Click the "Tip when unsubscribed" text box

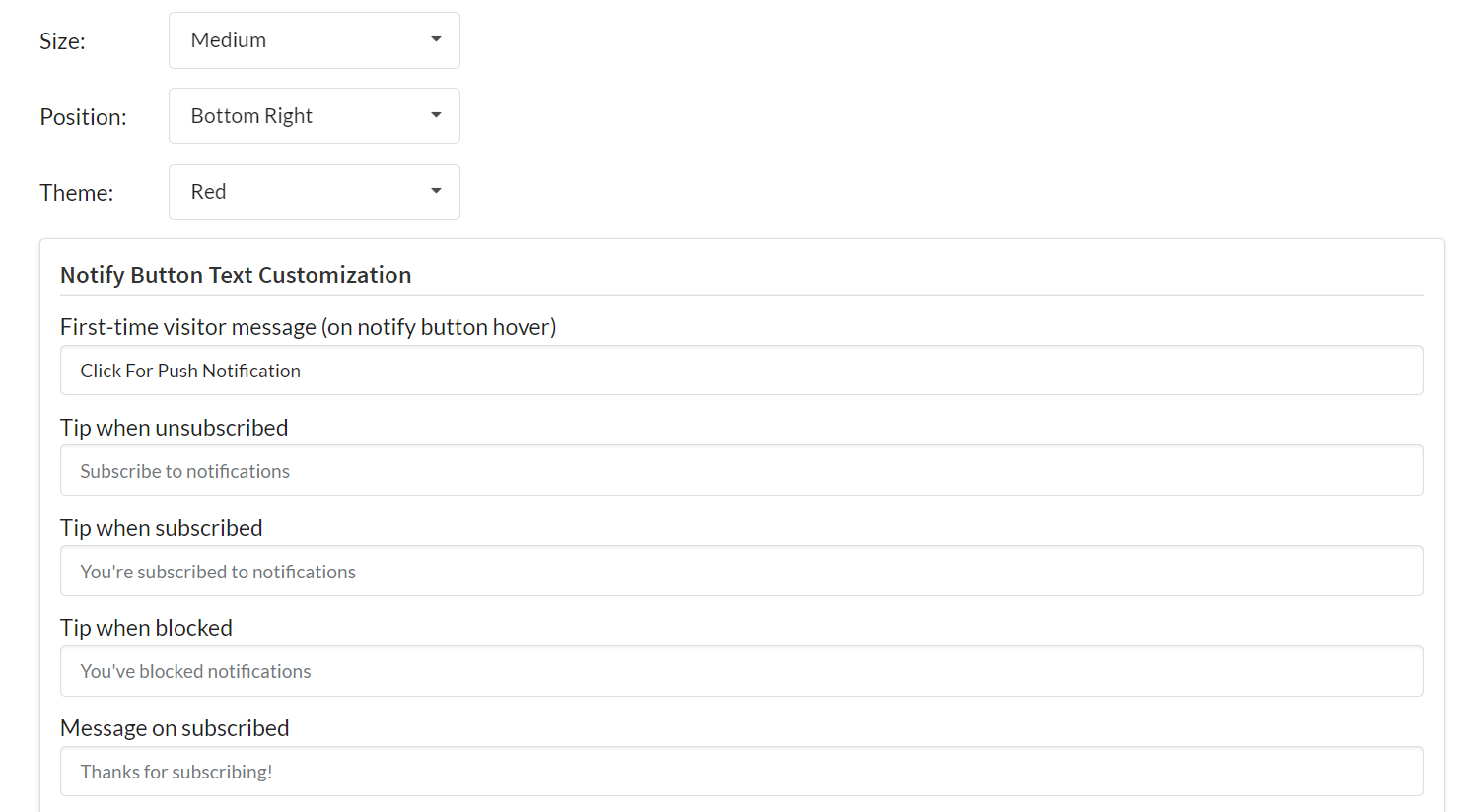tap(740, 470)
